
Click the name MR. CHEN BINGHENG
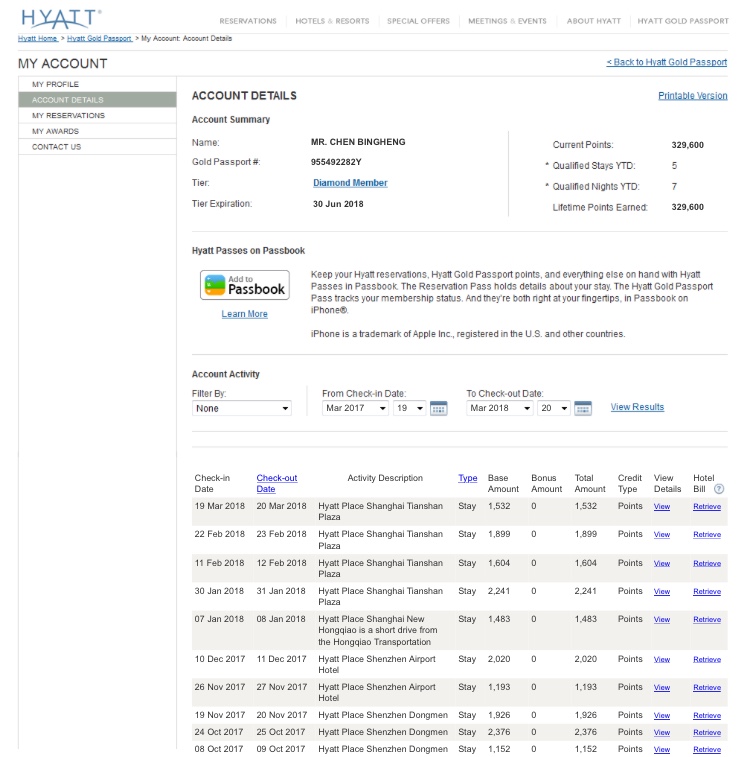point(358,142)
